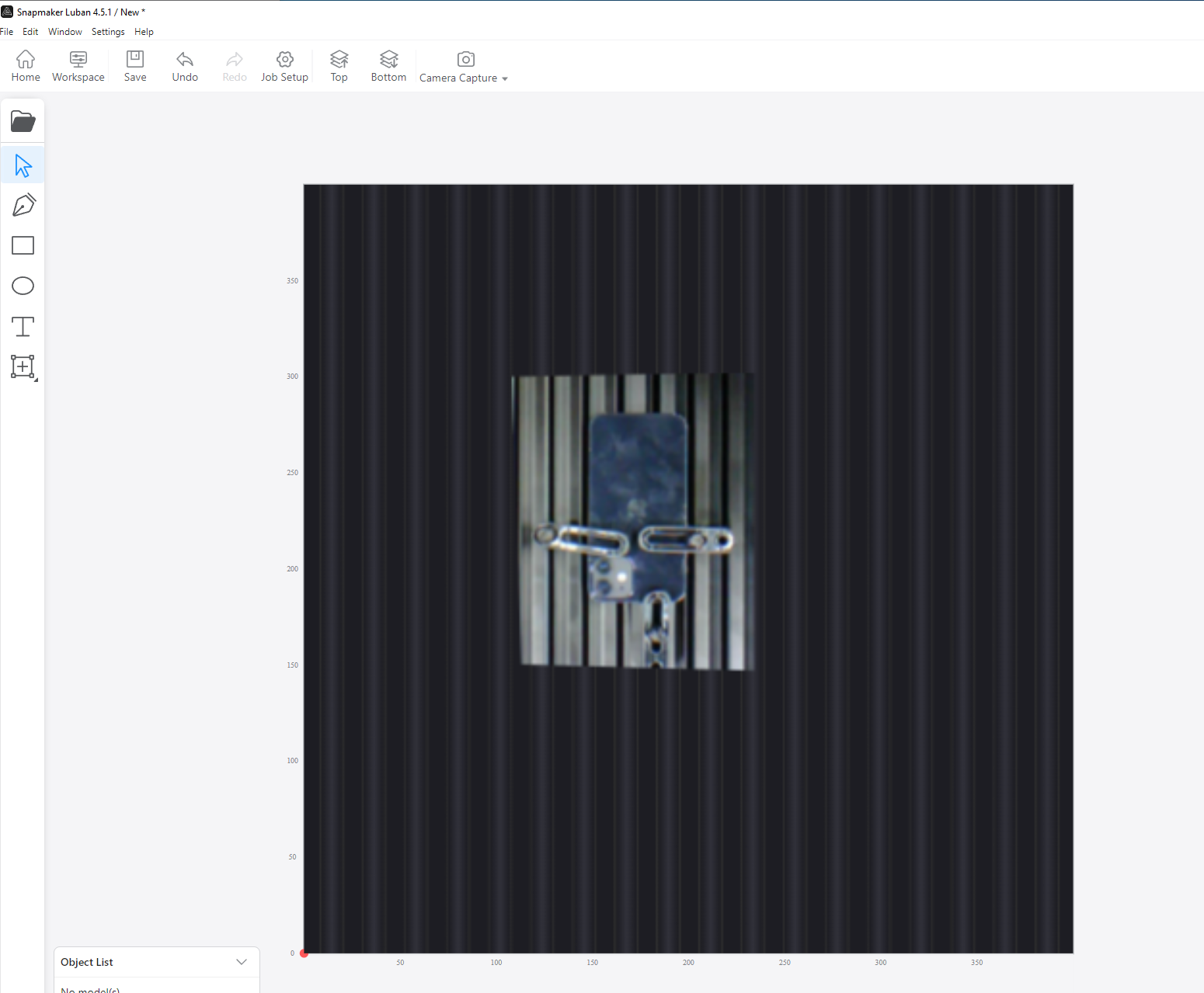
Task: Save the current project
Action: [x=134, y=65]
